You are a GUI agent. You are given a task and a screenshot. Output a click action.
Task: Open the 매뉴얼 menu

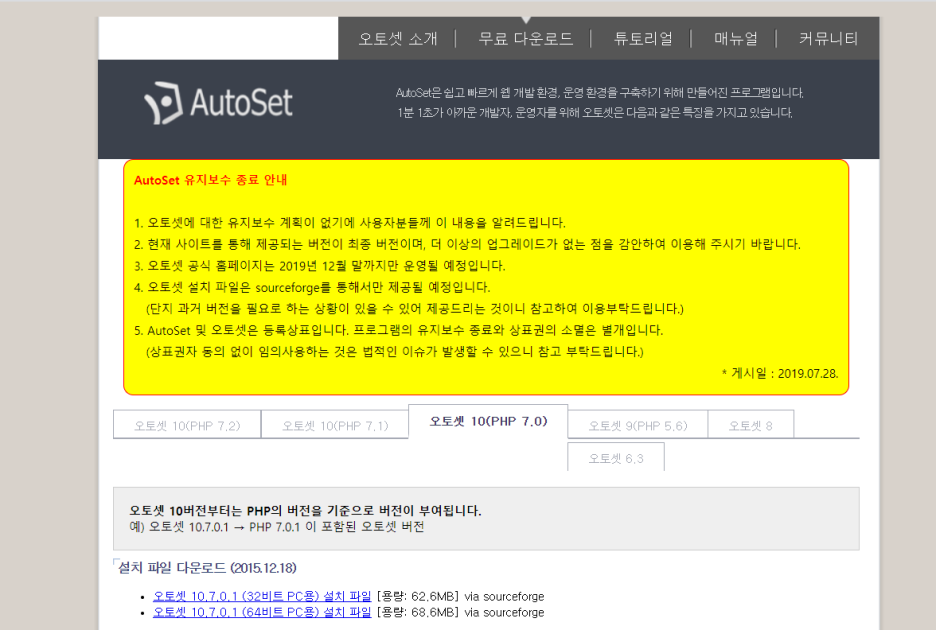[736, 39]
